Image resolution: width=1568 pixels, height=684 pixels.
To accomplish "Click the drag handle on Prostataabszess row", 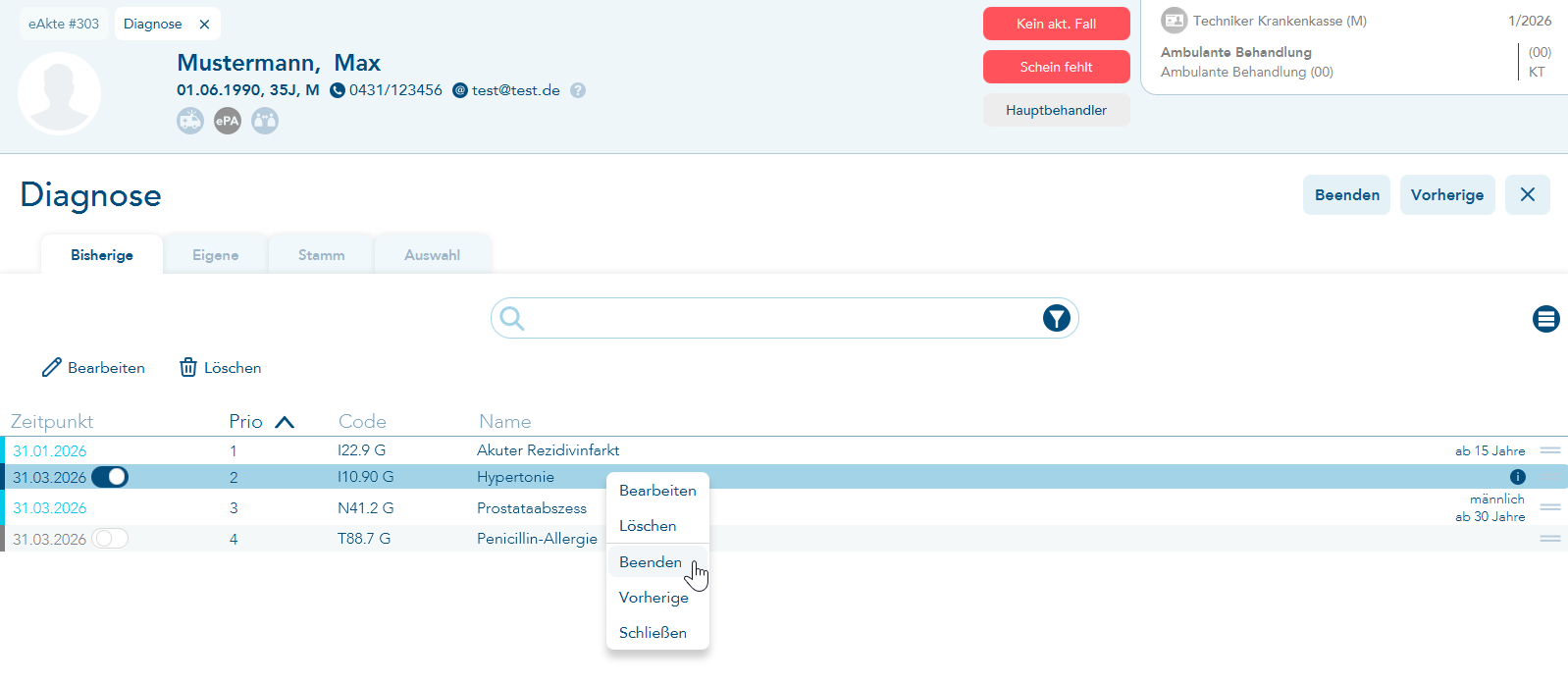I will pos(1549,507).
